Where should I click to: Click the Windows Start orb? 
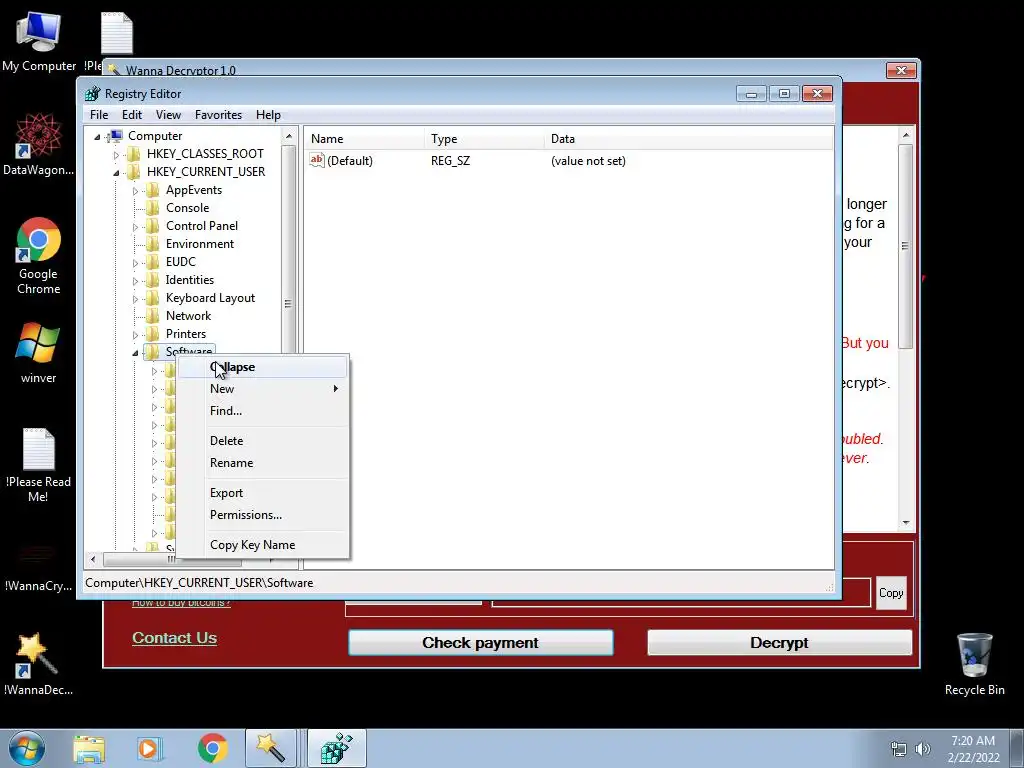pos(27,748)
